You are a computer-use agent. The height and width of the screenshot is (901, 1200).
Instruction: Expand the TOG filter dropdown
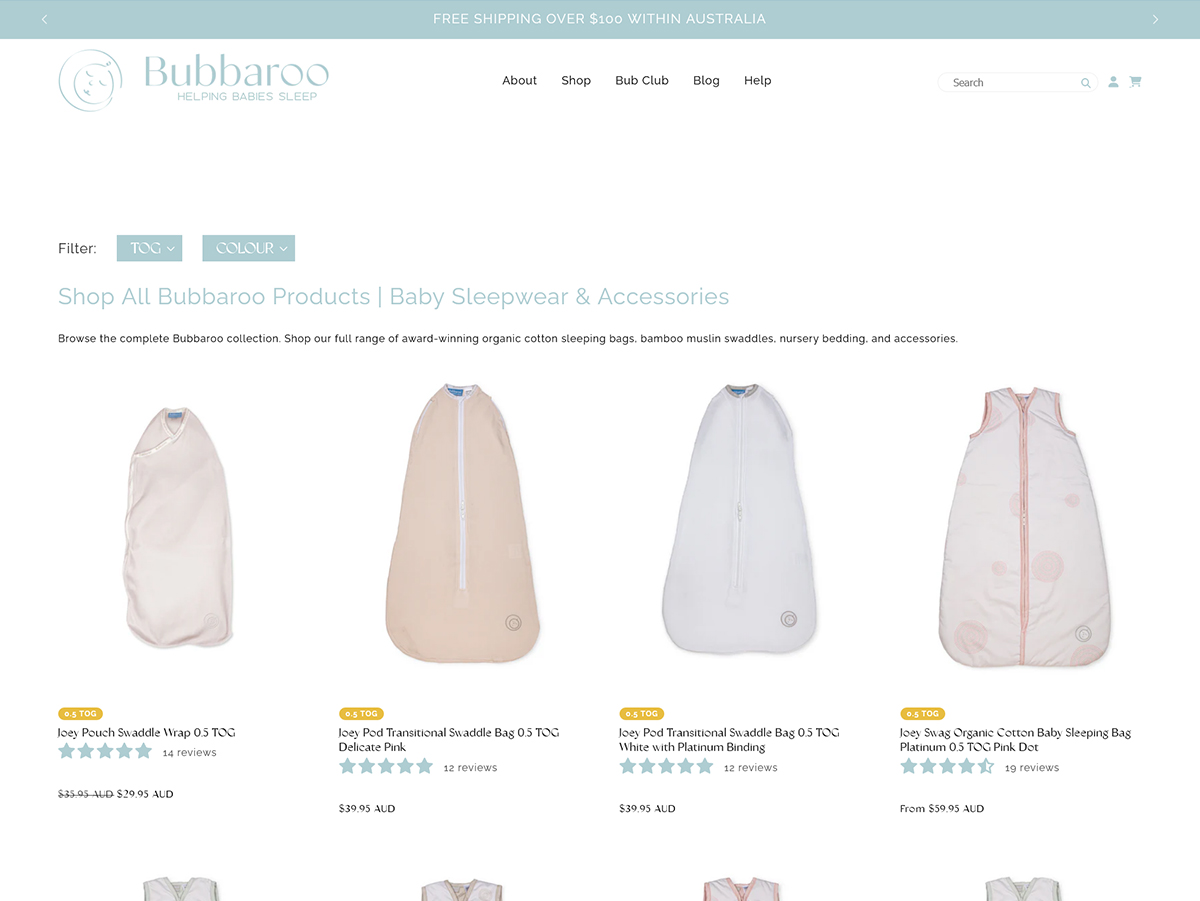click(150, 248)
